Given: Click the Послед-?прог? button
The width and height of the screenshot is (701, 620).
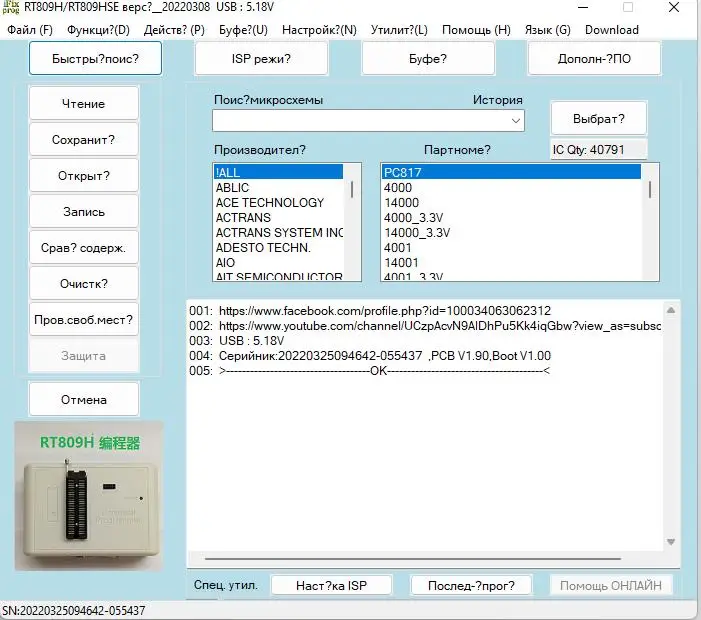Looking at the screenshot, I should [471, 585].
